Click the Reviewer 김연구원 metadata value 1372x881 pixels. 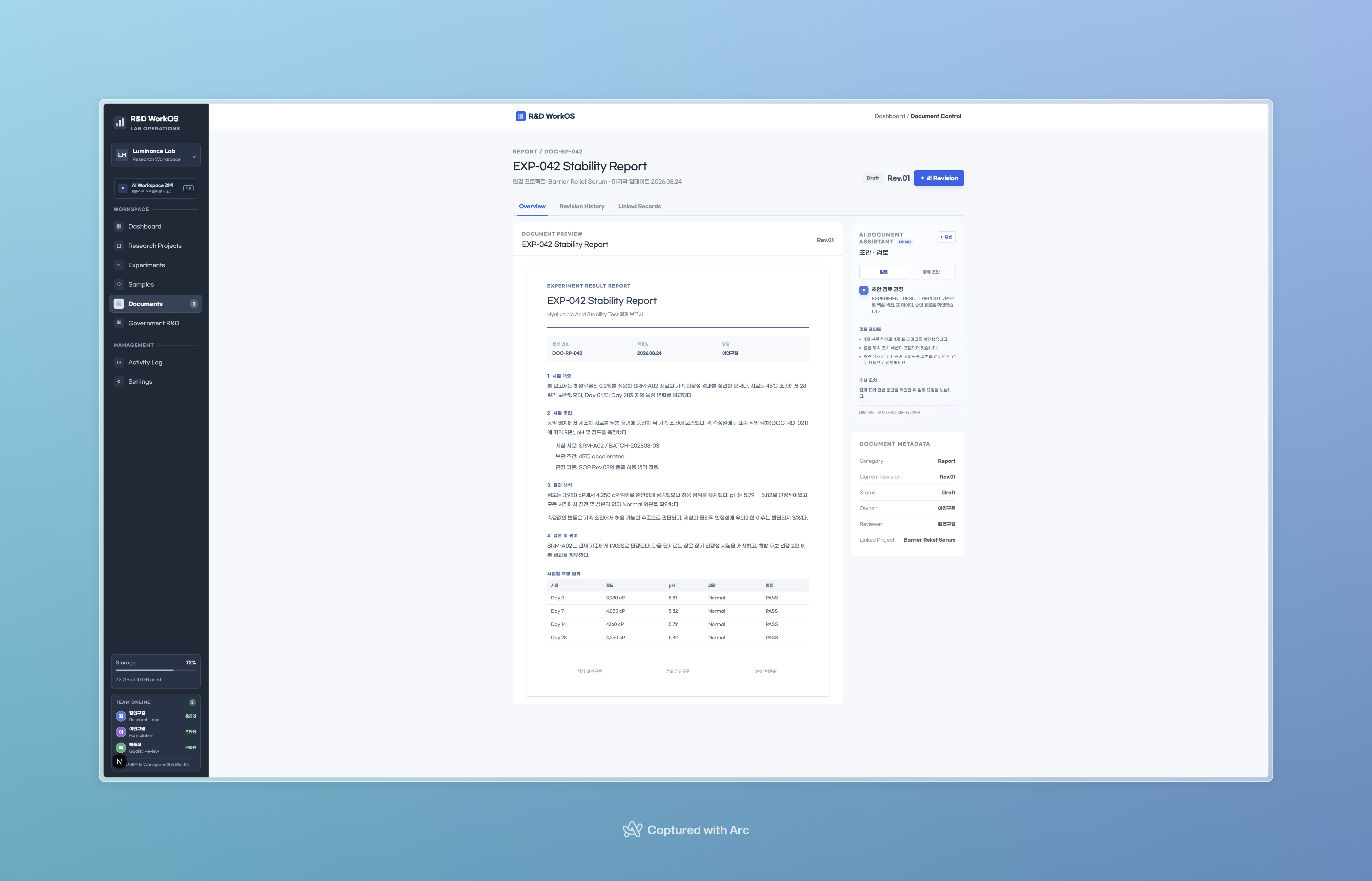946,524
